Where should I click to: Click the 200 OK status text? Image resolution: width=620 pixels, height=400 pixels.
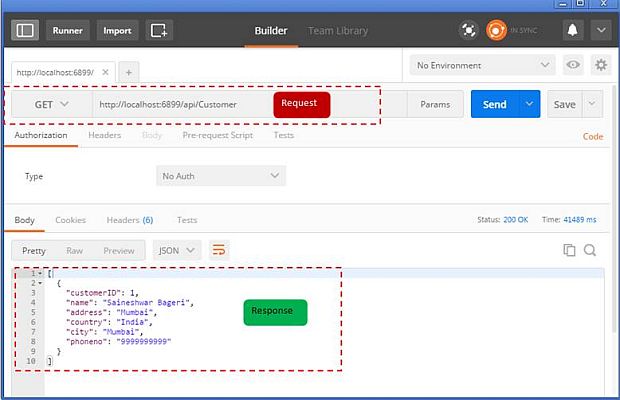(x=516, y=220)
